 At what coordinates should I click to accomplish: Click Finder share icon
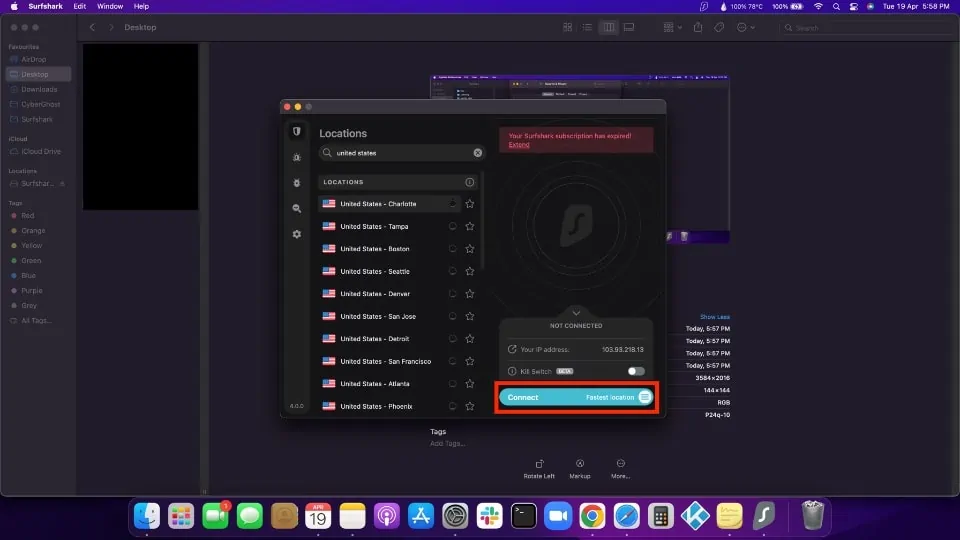point(698,28)
